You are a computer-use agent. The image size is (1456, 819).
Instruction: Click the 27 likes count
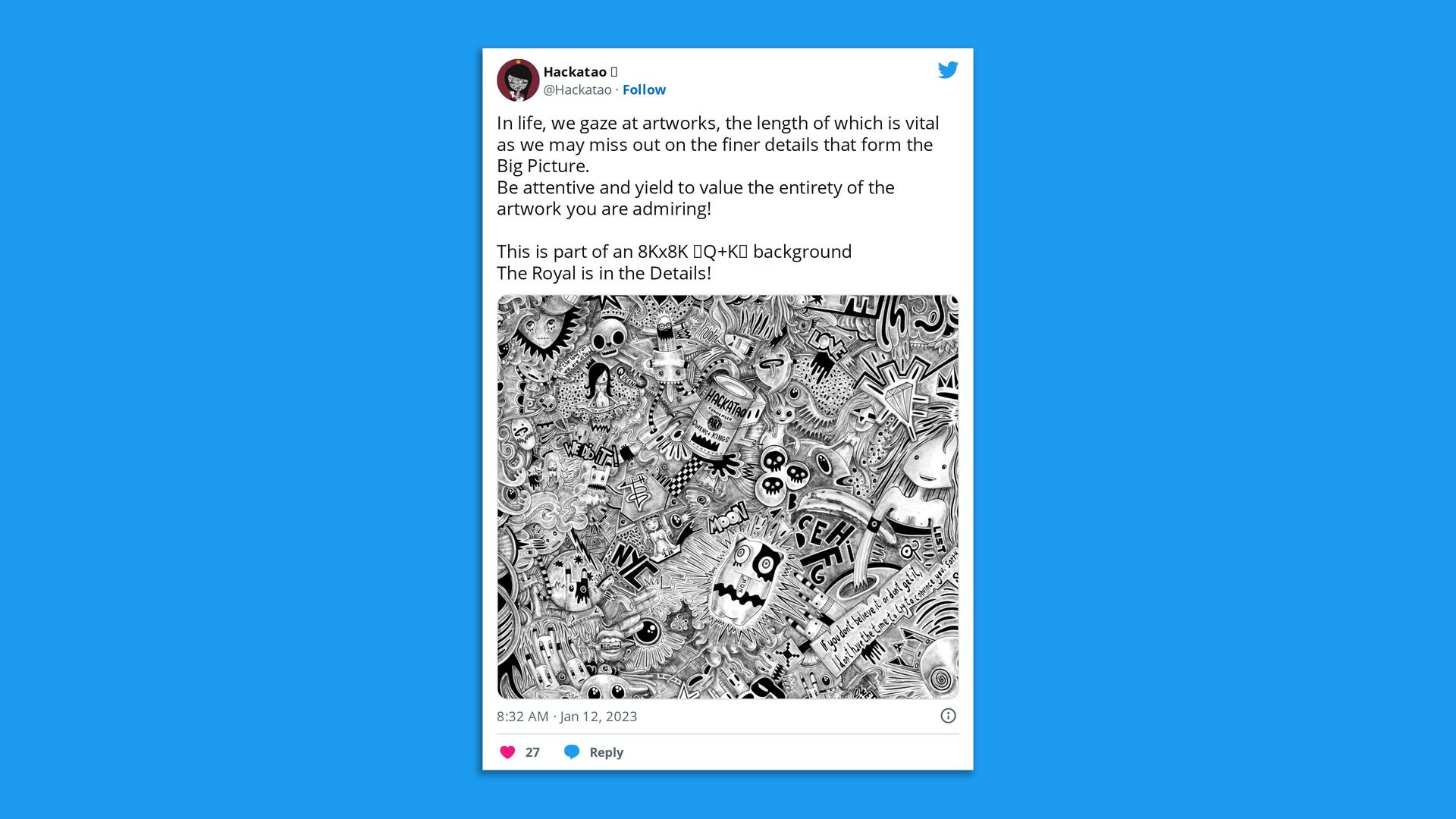532,752
